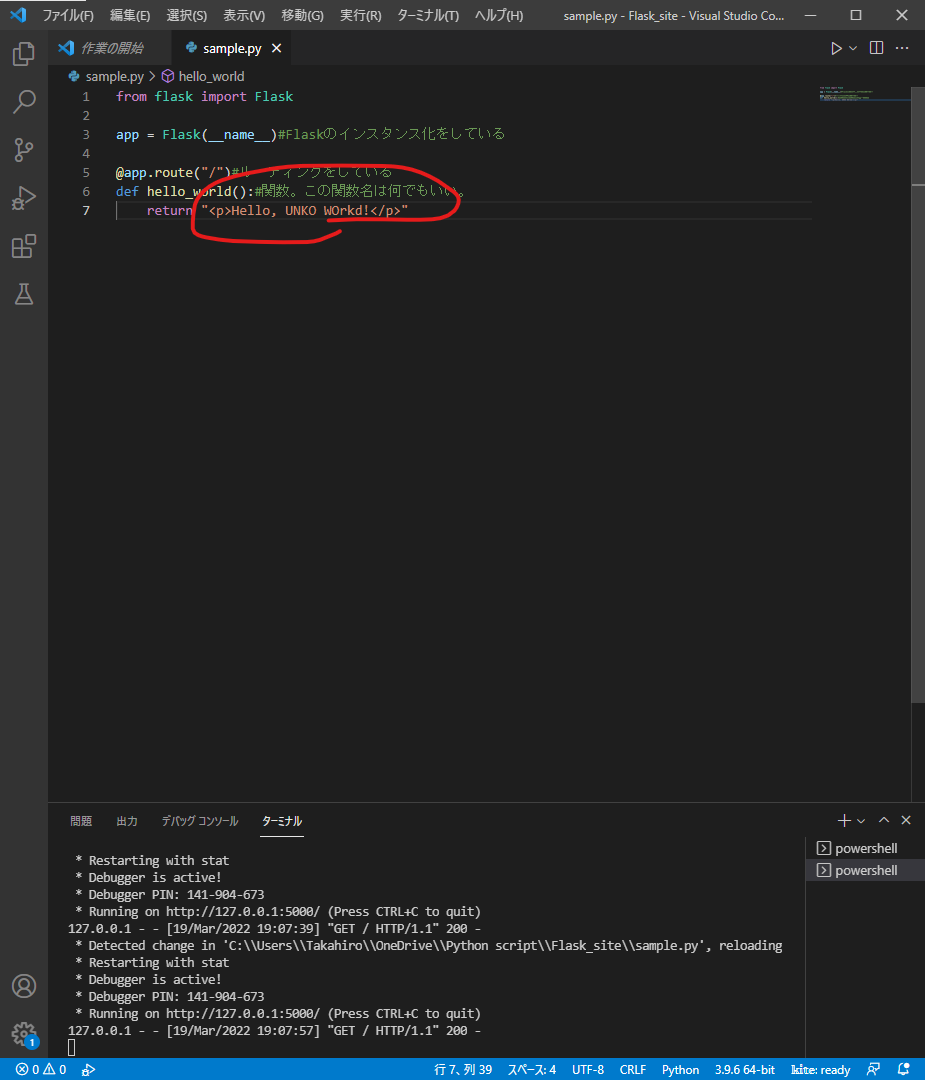
Task: Click the Accounts icon in activity bar
Action: point(24,986)
